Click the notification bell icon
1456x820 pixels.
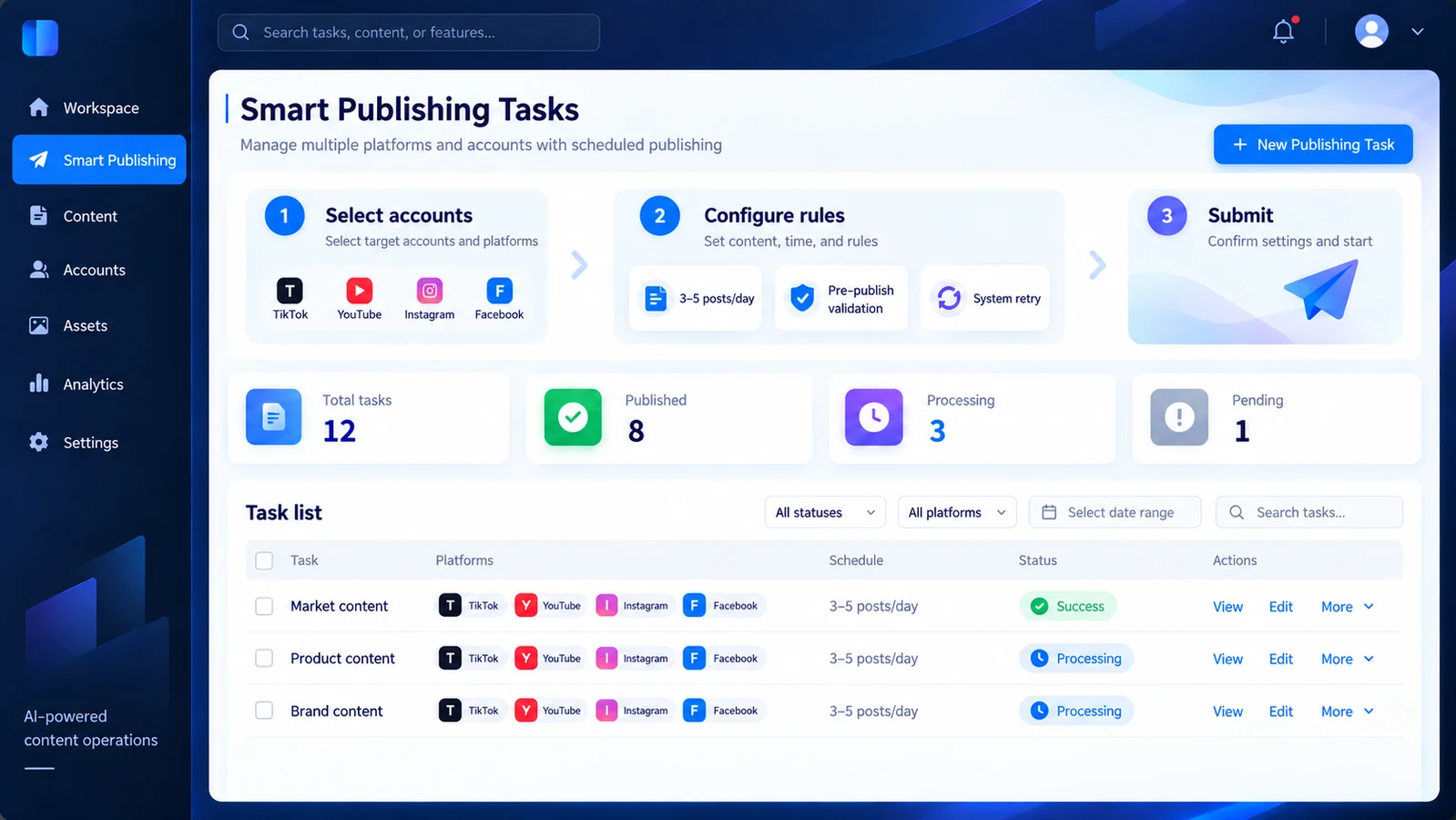(1283, 32)
